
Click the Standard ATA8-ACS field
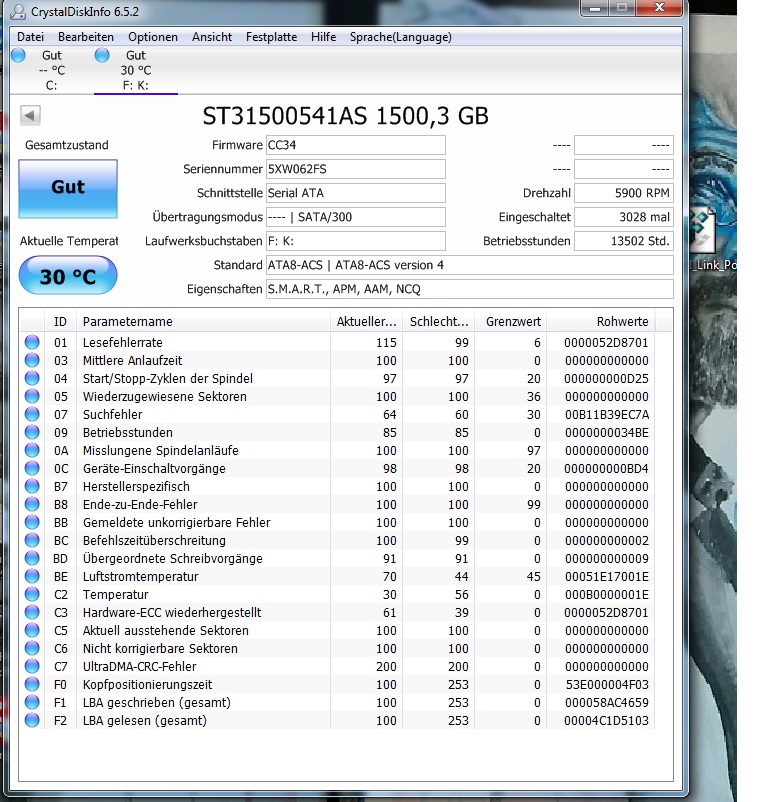click(x=469, y=265)
